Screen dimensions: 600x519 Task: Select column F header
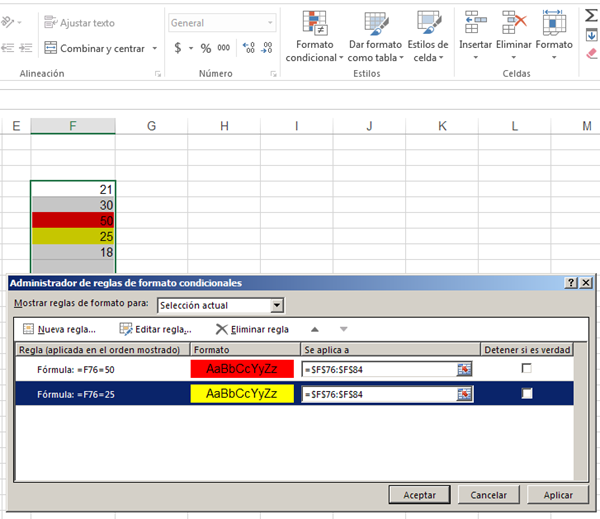pos(73,126)
